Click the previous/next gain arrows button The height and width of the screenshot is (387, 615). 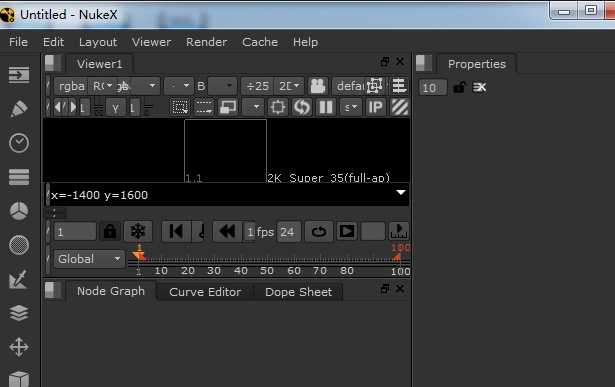65,107
